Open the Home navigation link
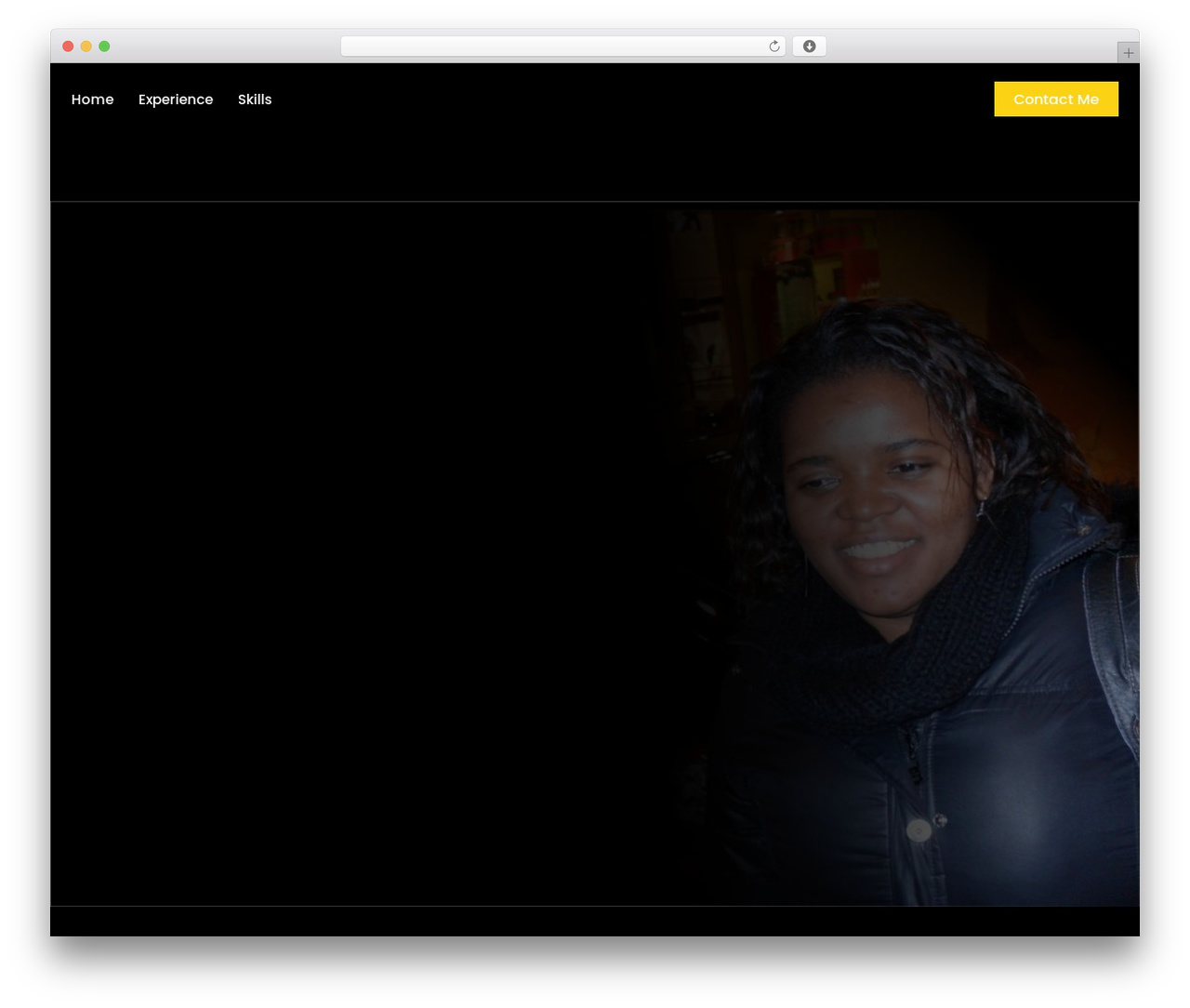1190x1008 pixels. 92,99
